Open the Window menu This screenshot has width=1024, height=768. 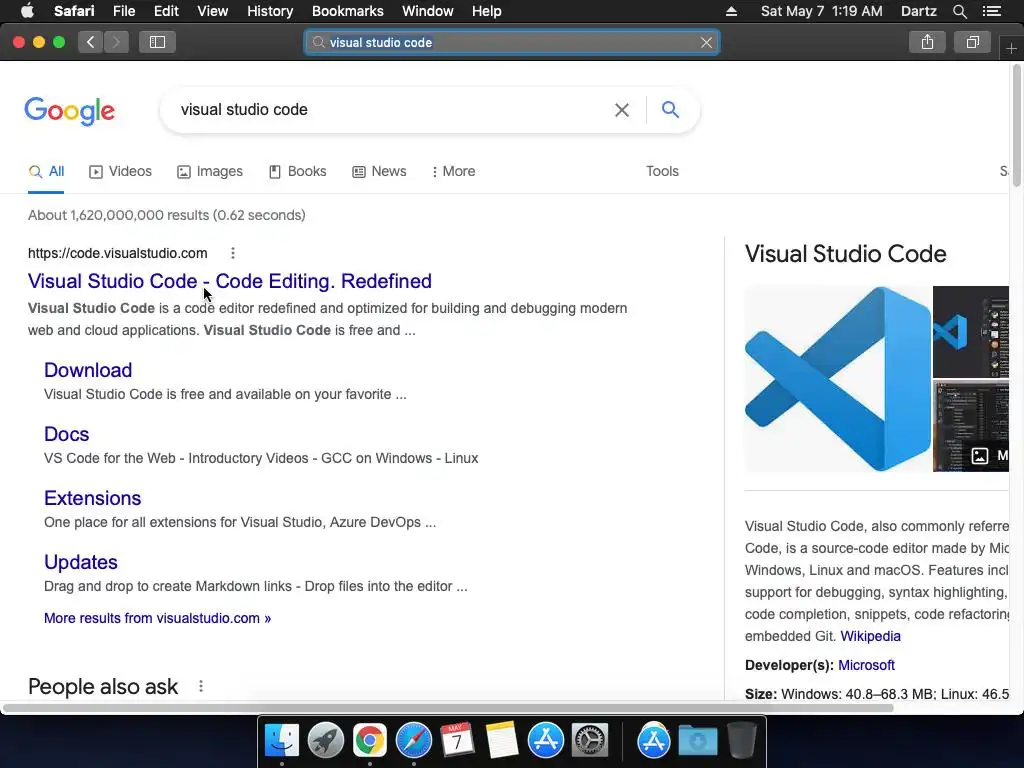click(428, 11)
